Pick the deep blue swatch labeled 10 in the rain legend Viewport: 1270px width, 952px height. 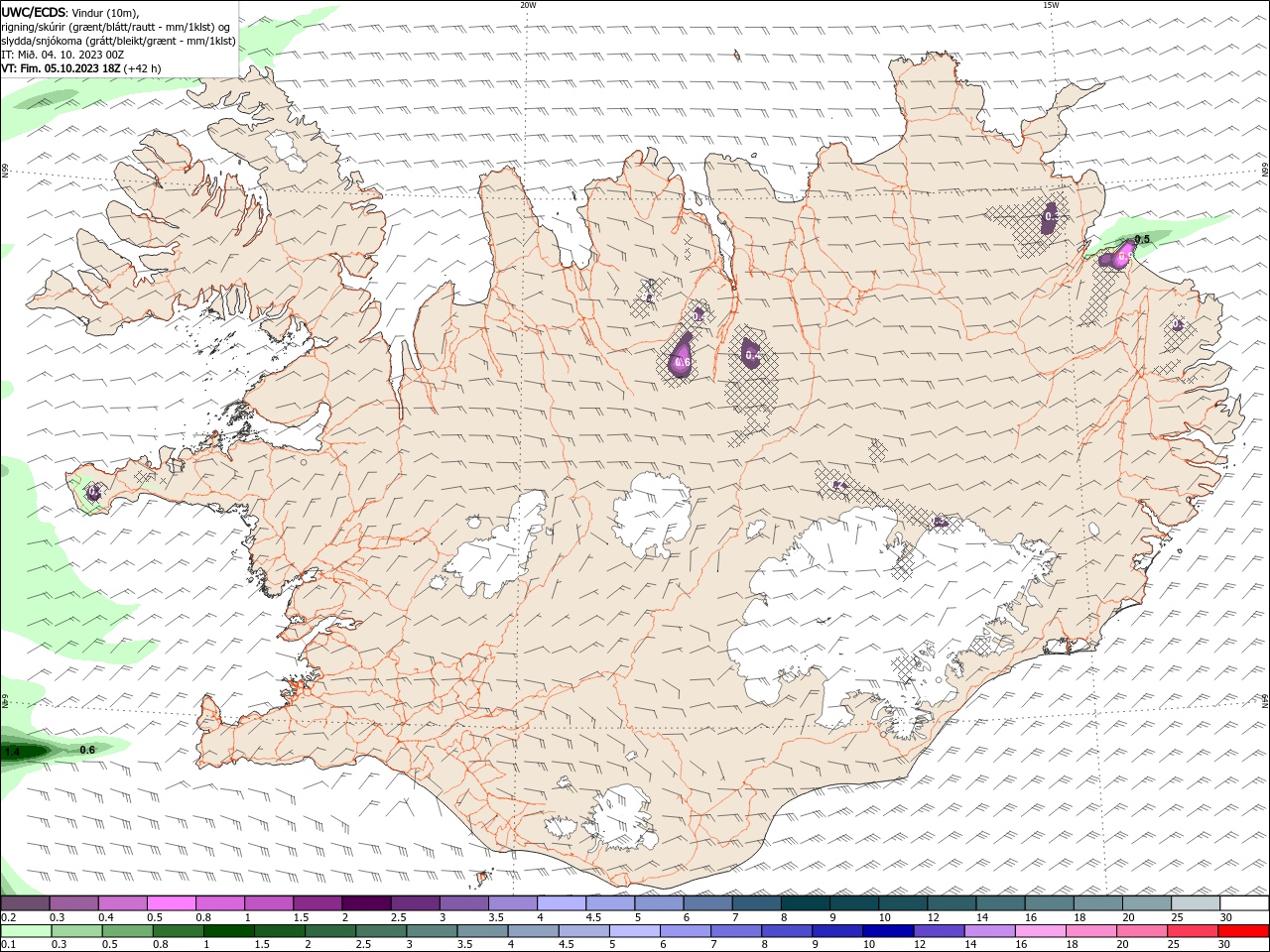887,931
